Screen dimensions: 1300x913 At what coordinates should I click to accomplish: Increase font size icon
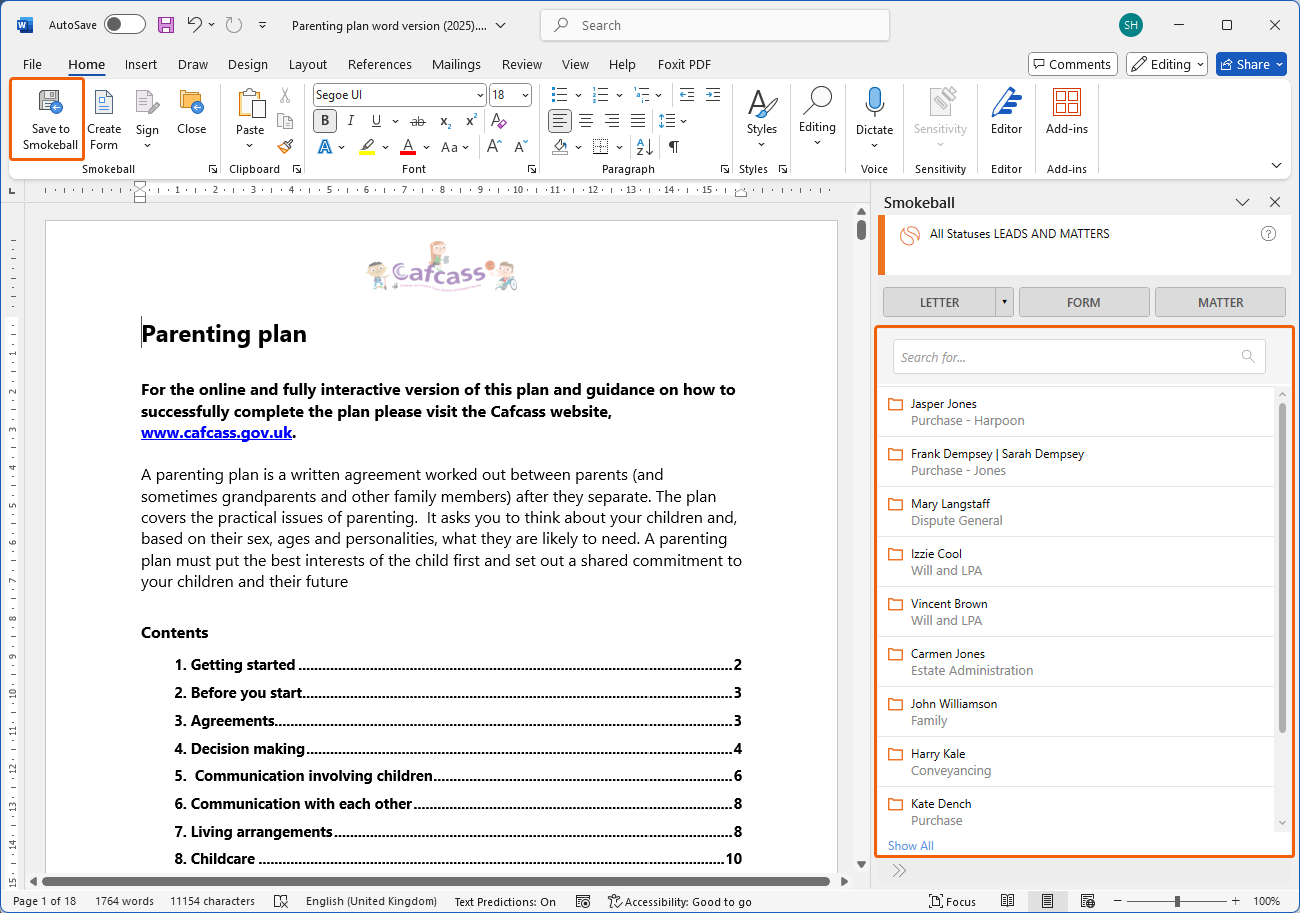point(494,147)
